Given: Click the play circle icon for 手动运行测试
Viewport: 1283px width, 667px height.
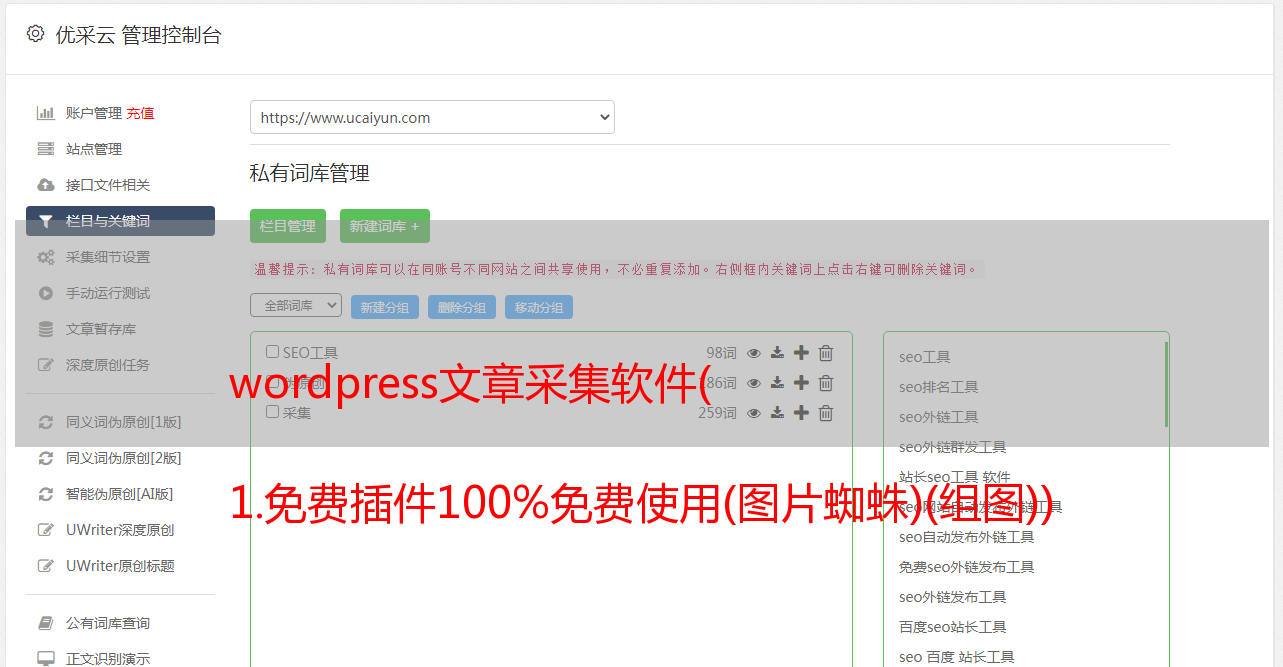Looking at the screenshot, I should pos(45,293).
